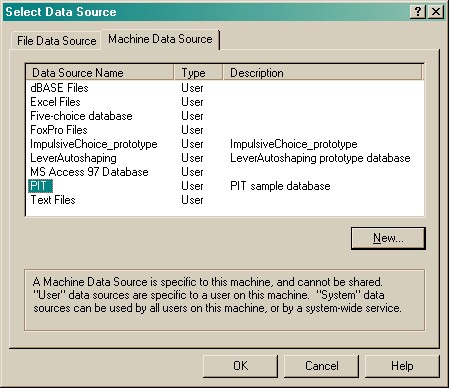
Task: Click the Type column header
Action: click(198, 73)
